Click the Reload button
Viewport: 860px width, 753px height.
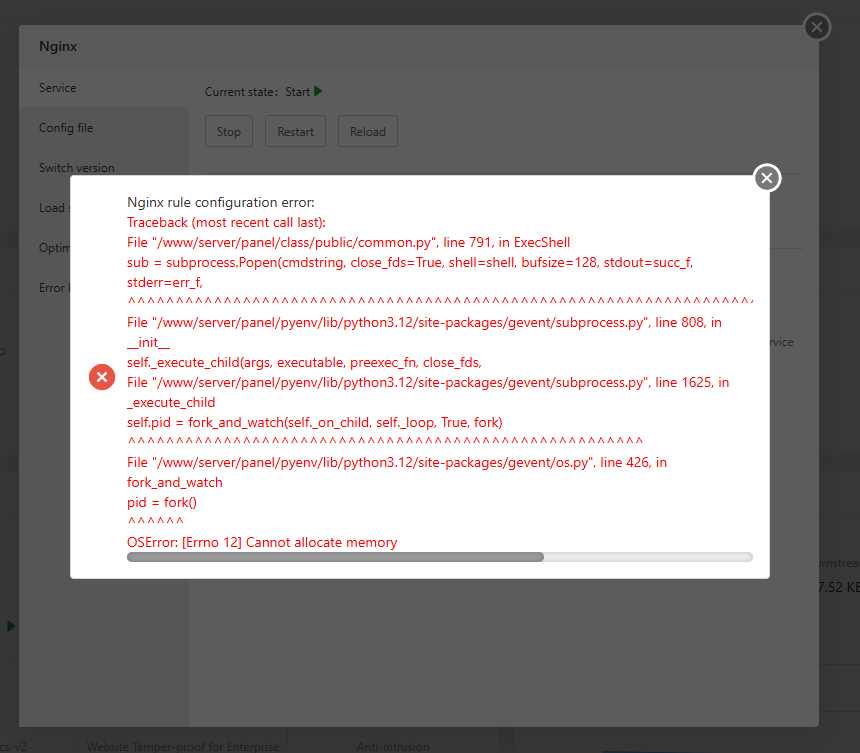tap(367, 132)
